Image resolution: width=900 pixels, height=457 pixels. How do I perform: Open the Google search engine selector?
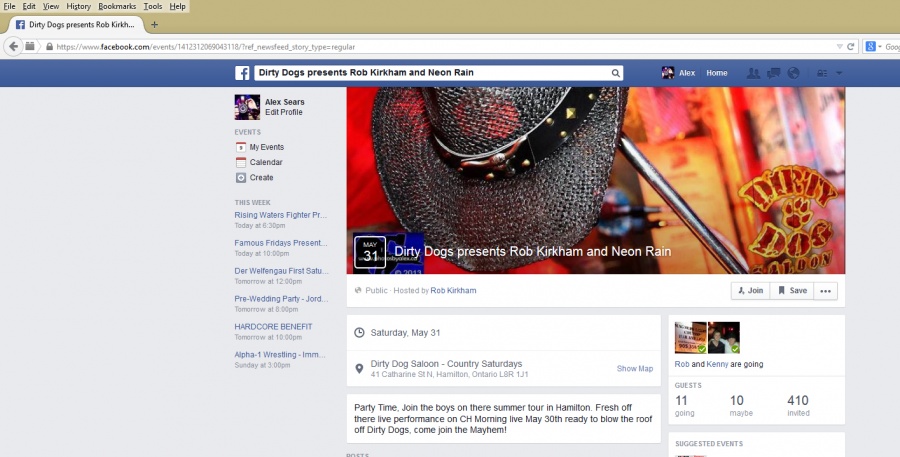(873, 47)
